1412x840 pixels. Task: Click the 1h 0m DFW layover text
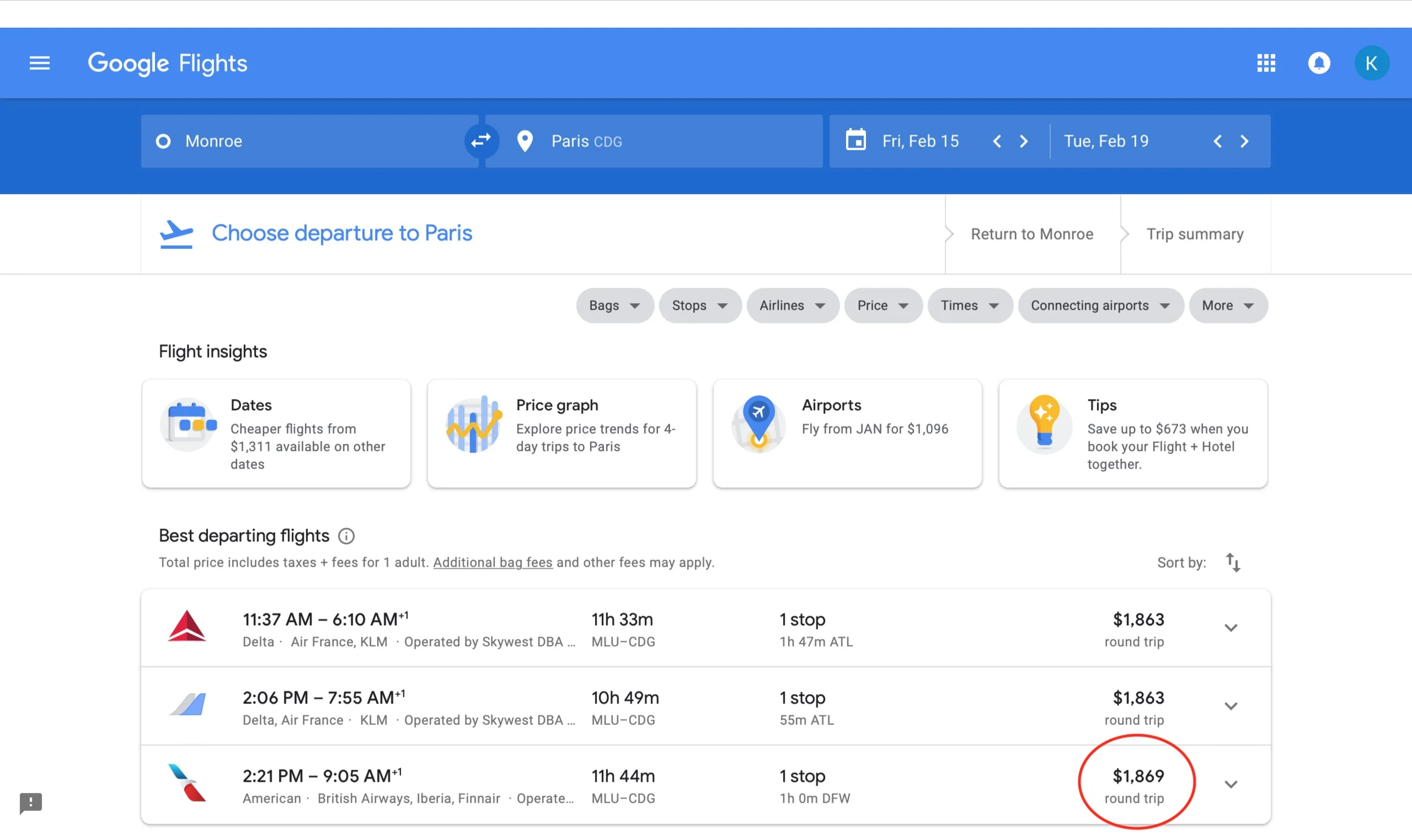click(814, 798)
